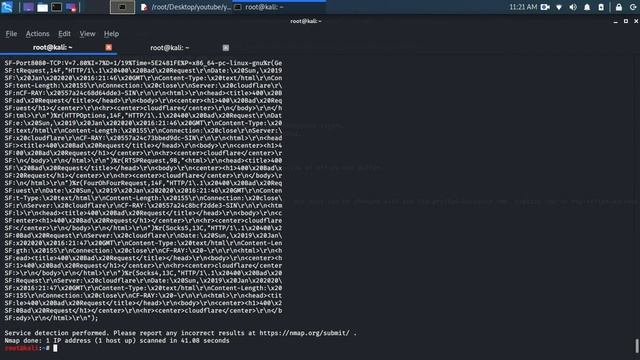
Task: Click the 'SF:ody>\r\n</html>' last output line
Action: 51,318
